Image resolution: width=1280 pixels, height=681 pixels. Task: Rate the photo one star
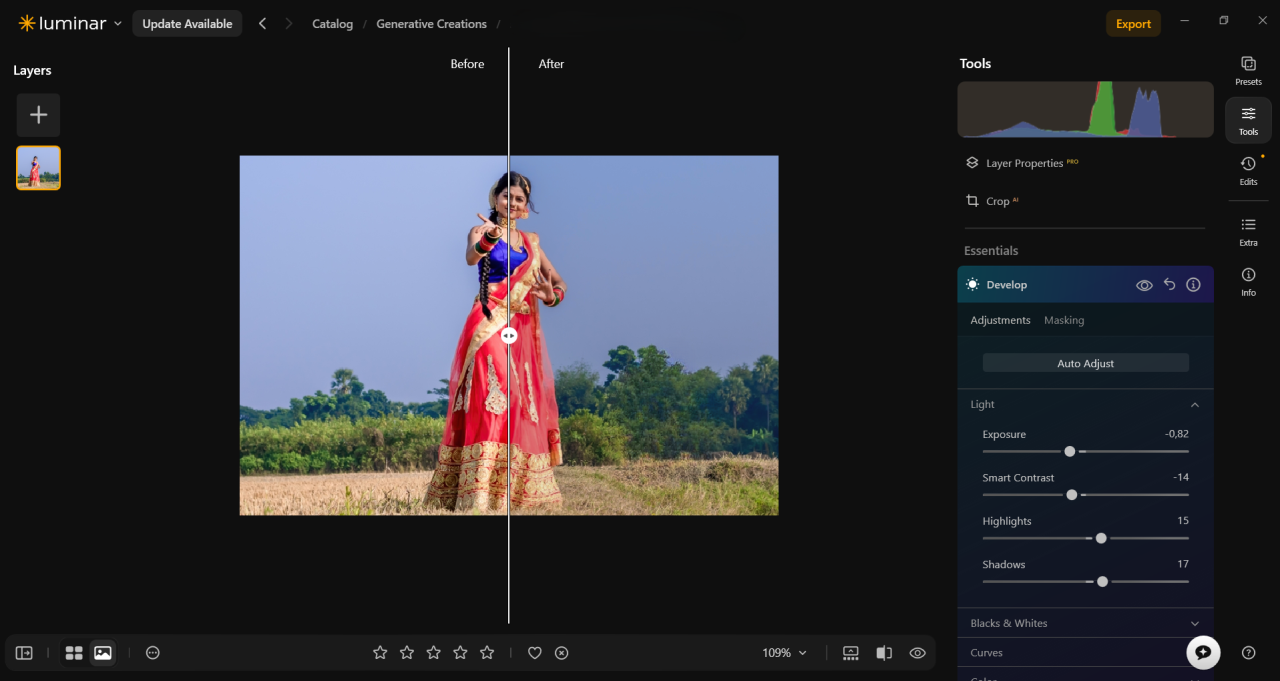tap(380, 653)
